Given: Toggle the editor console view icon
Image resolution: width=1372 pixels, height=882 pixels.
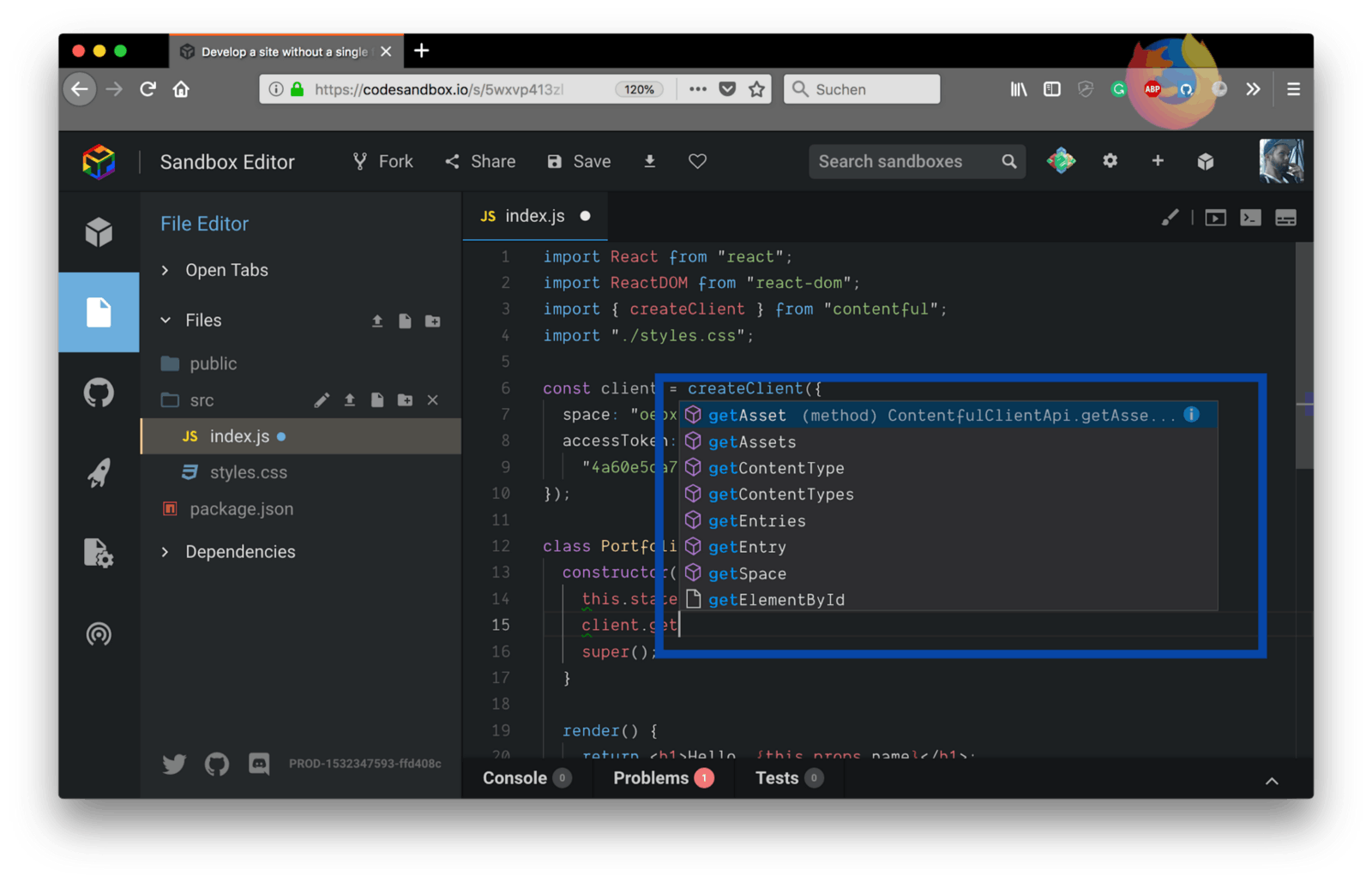Looking at the screenshot, I should pyautogui.click(x=1250, y=218).
